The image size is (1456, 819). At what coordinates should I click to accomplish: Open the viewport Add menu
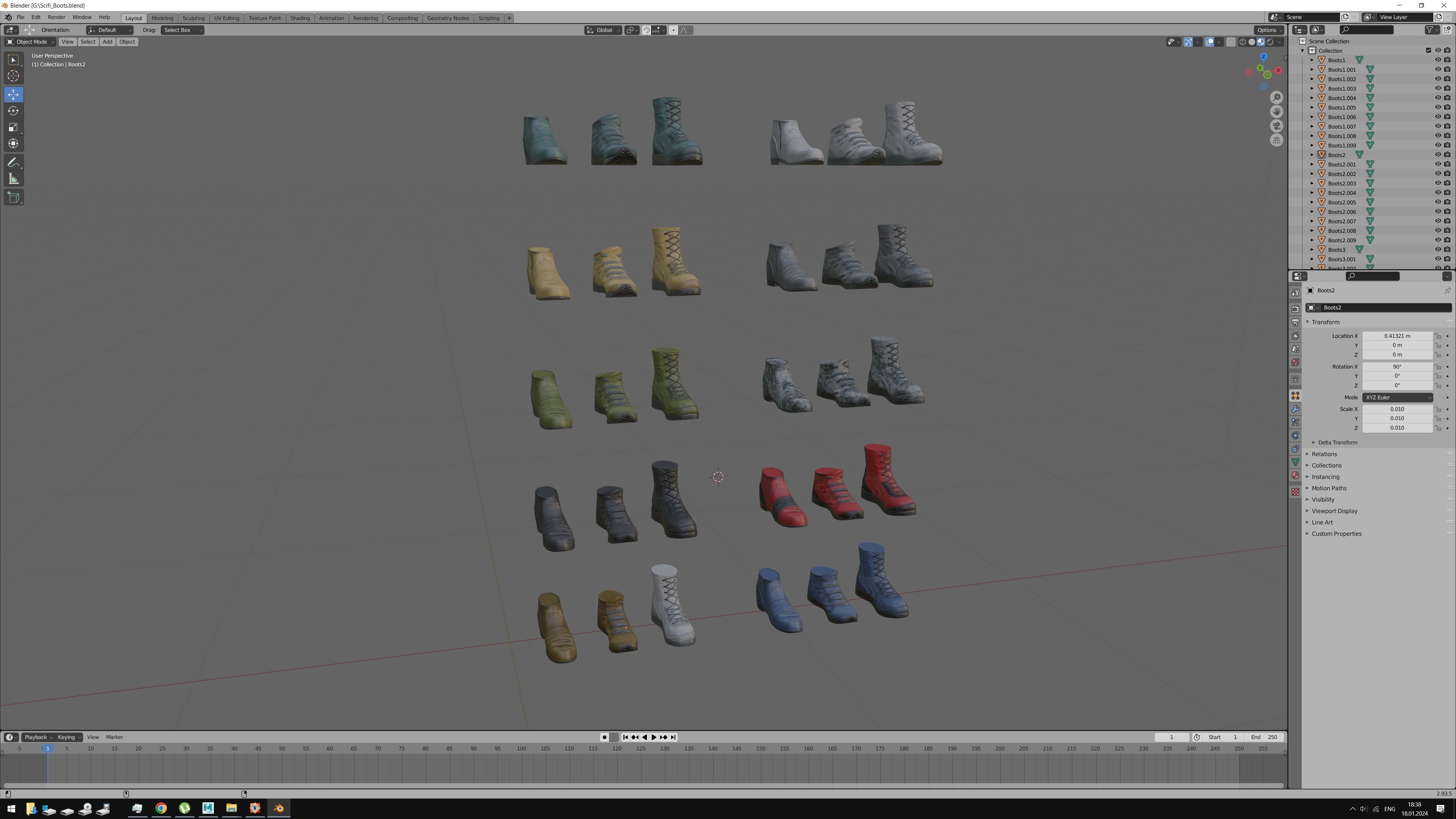(107, 42)
